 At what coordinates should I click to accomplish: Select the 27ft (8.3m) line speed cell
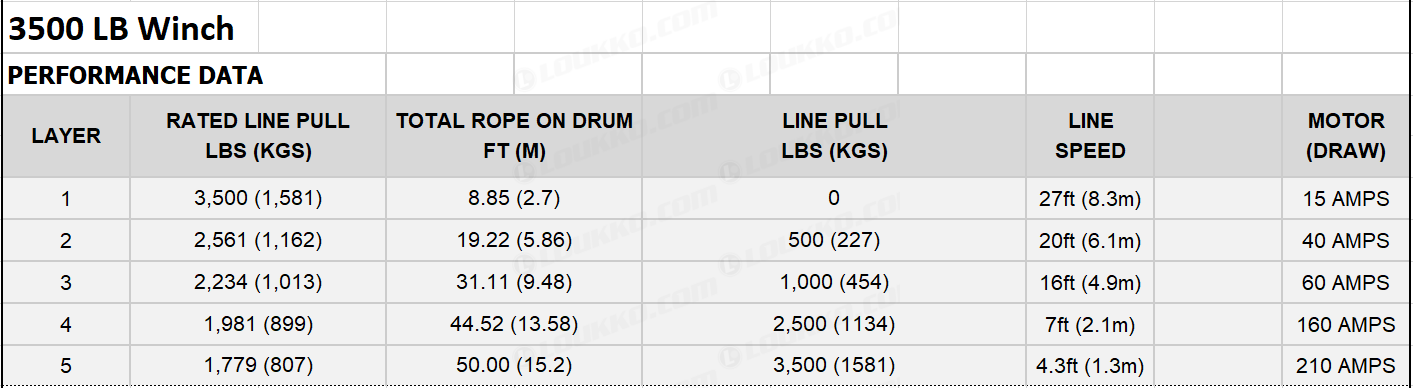pos(1090,199)
